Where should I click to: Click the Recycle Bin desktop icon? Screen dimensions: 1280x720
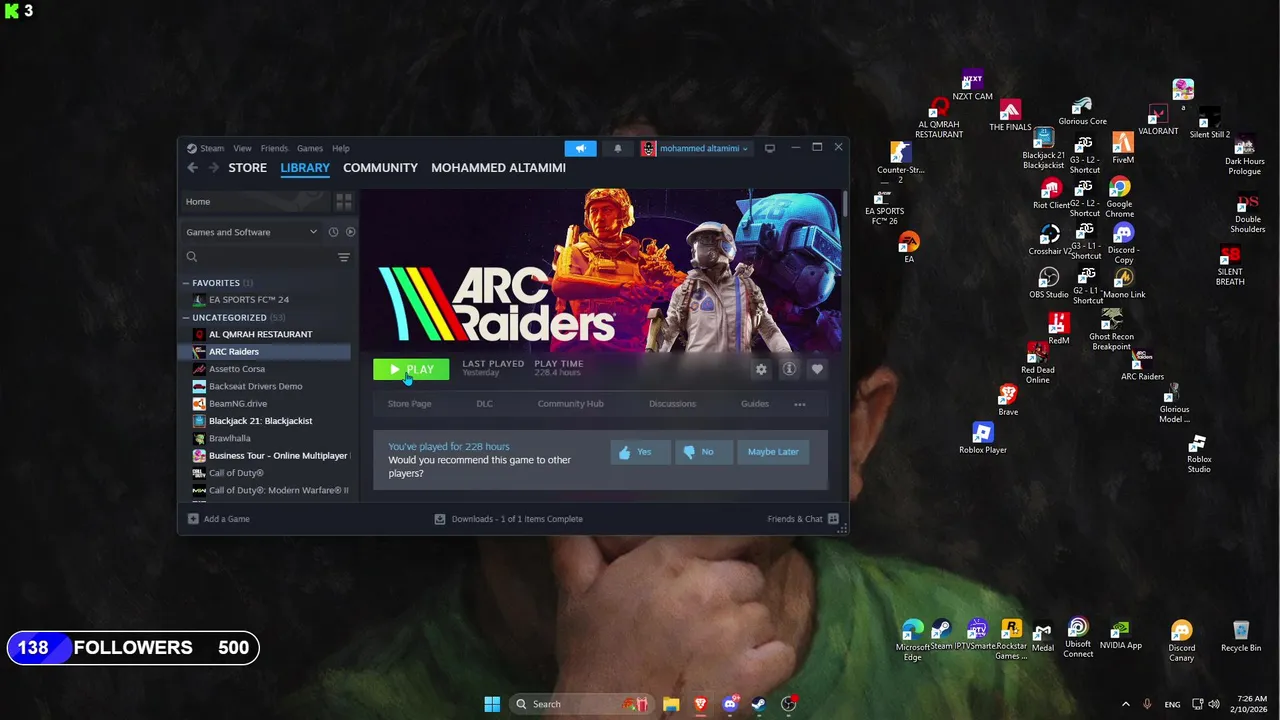click(1241, 636)
